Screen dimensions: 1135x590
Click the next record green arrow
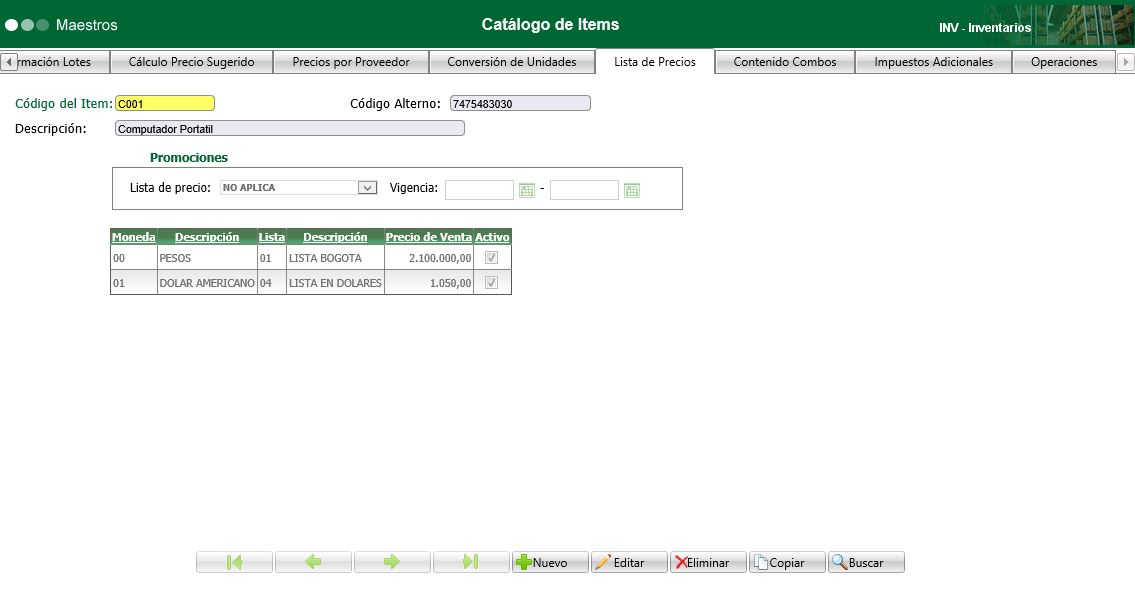point(391,561)
